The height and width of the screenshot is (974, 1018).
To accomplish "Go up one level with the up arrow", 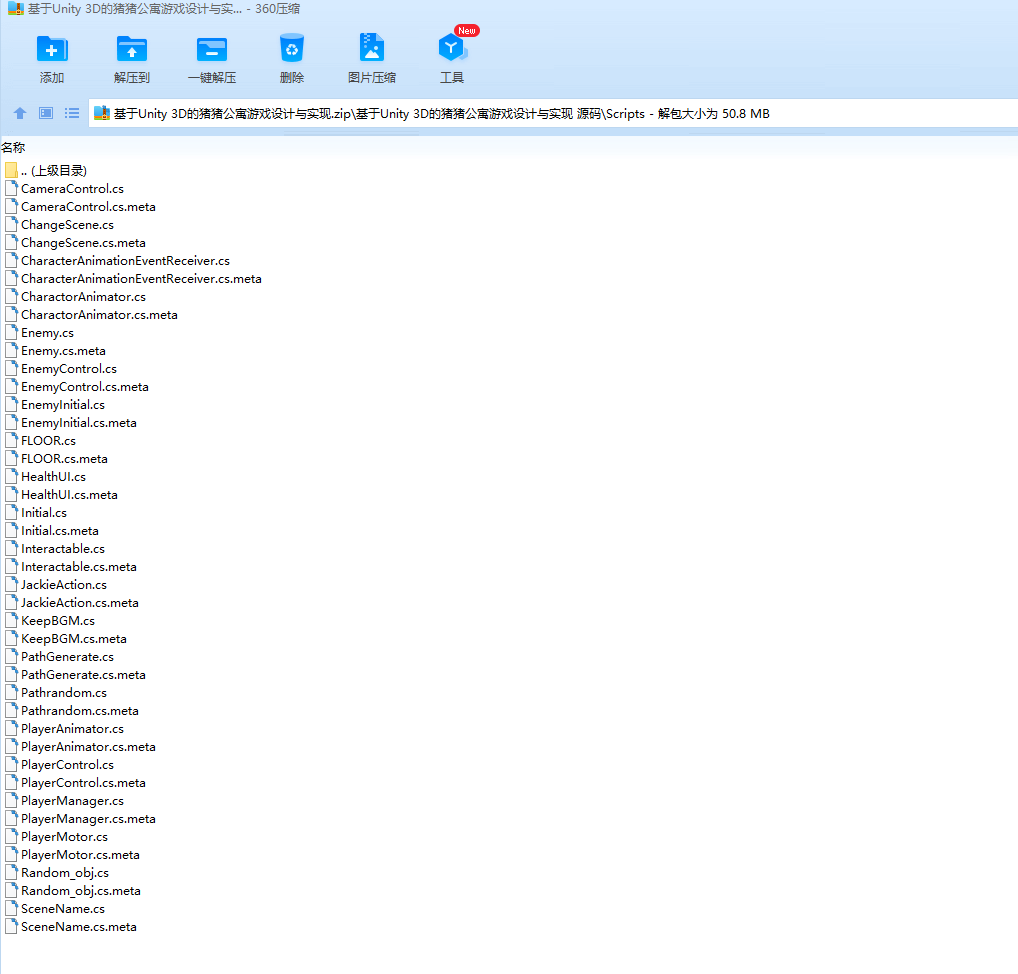I will click(19, 113).
